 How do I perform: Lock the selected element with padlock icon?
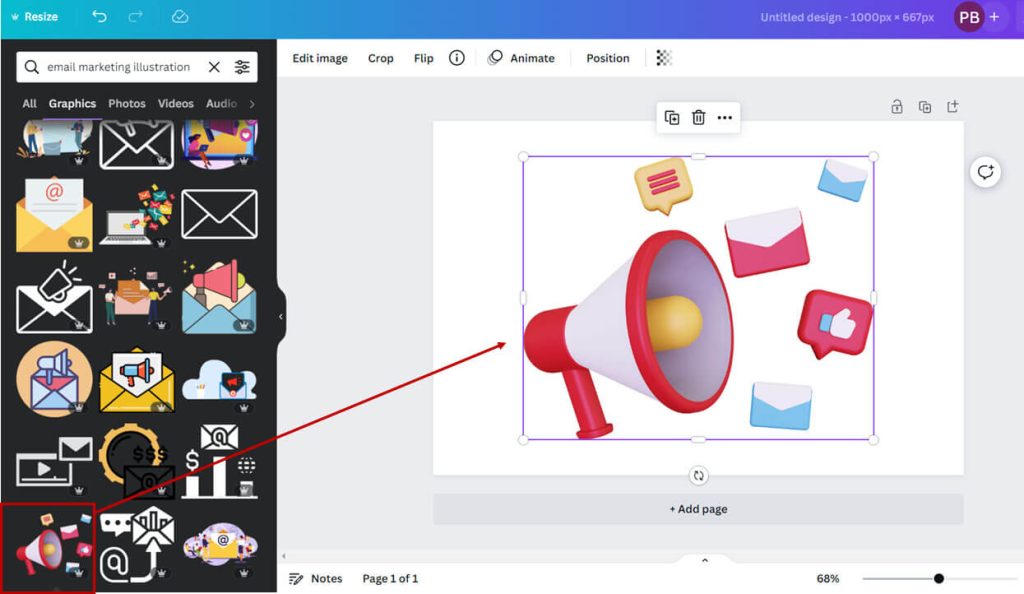pos(897,106)
